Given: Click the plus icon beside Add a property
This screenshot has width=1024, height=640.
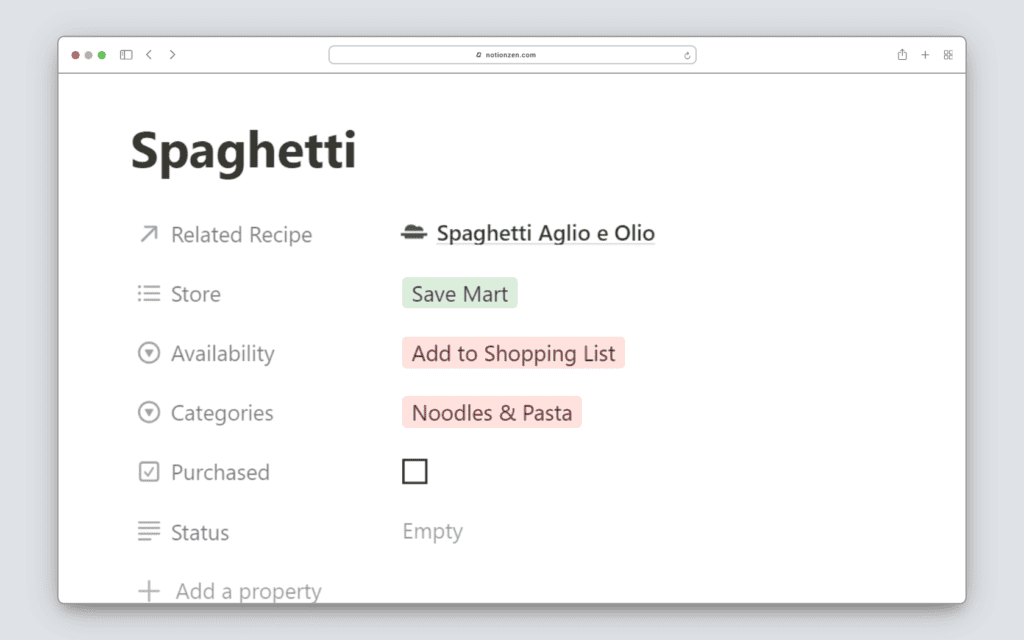Looking at the screenshot, I should (x=149, y=591).
